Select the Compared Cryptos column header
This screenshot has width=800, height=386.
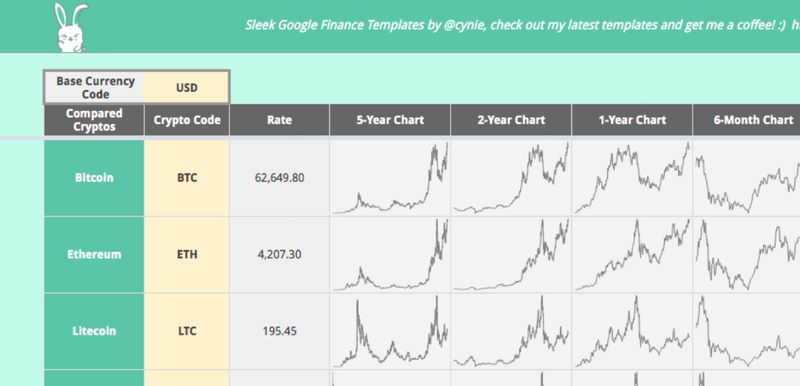pyautogui.click(x=94, y=120)
